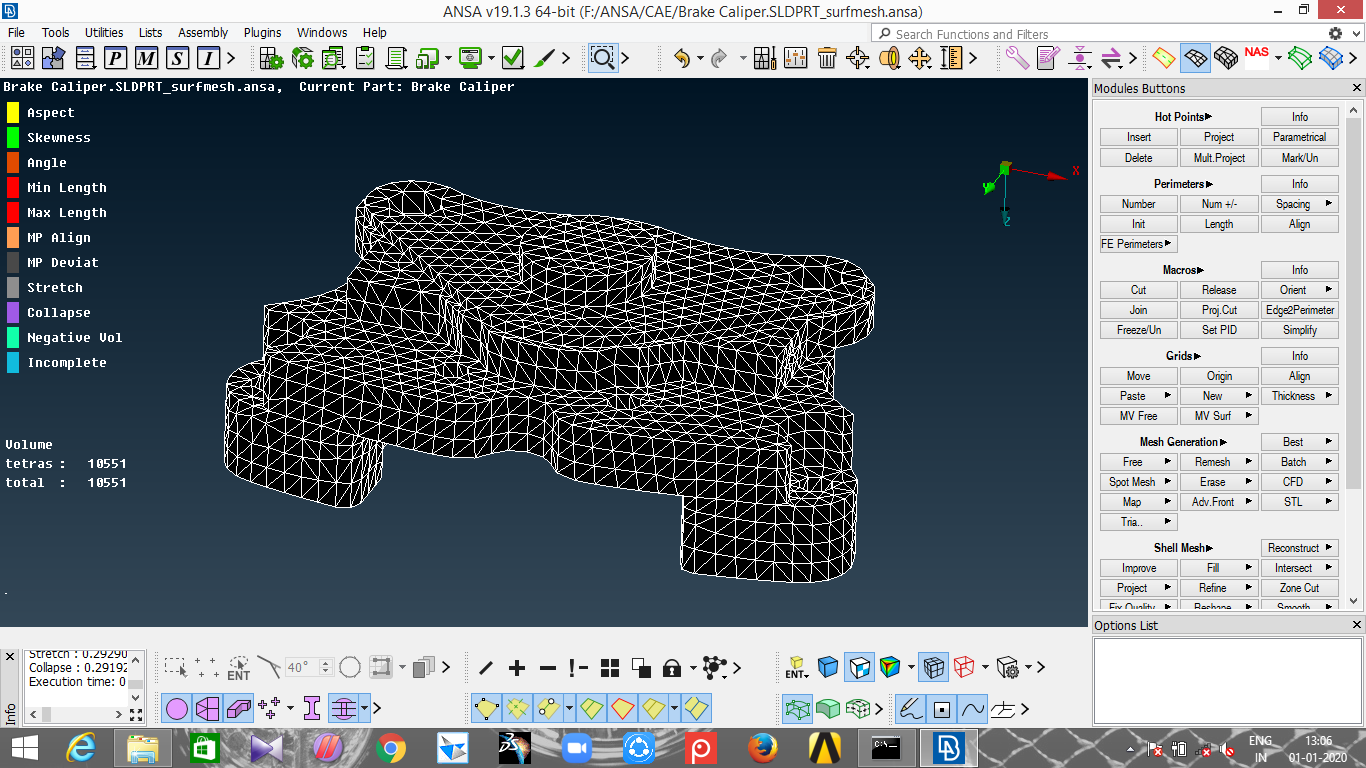Screen dimensions: 1366x768
Task: Expand the Reconstruct shell mesh dropdown
Action: coord(1299,548)
